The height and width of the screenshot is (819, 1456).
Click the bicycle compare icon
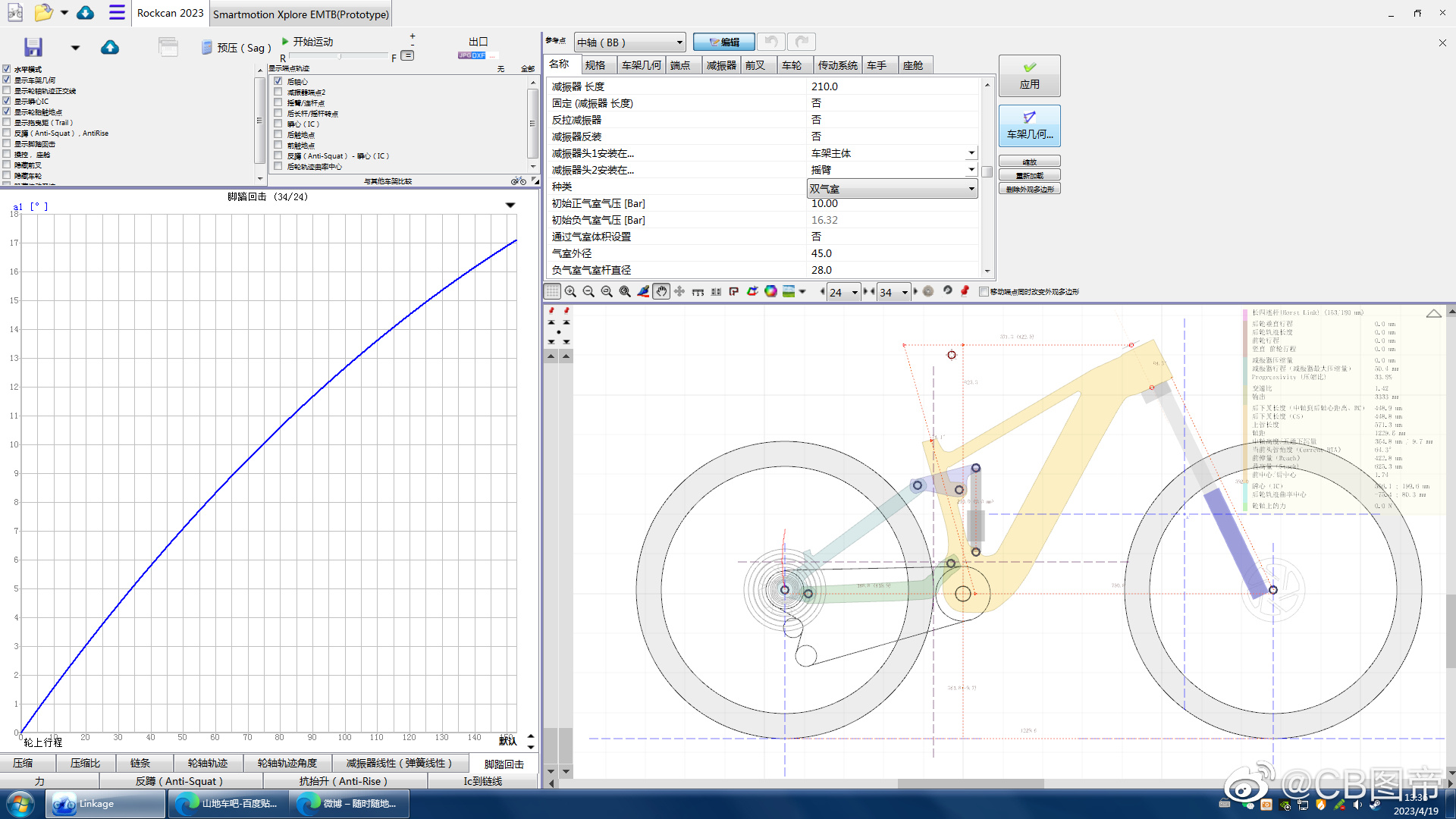coord(519,180)
